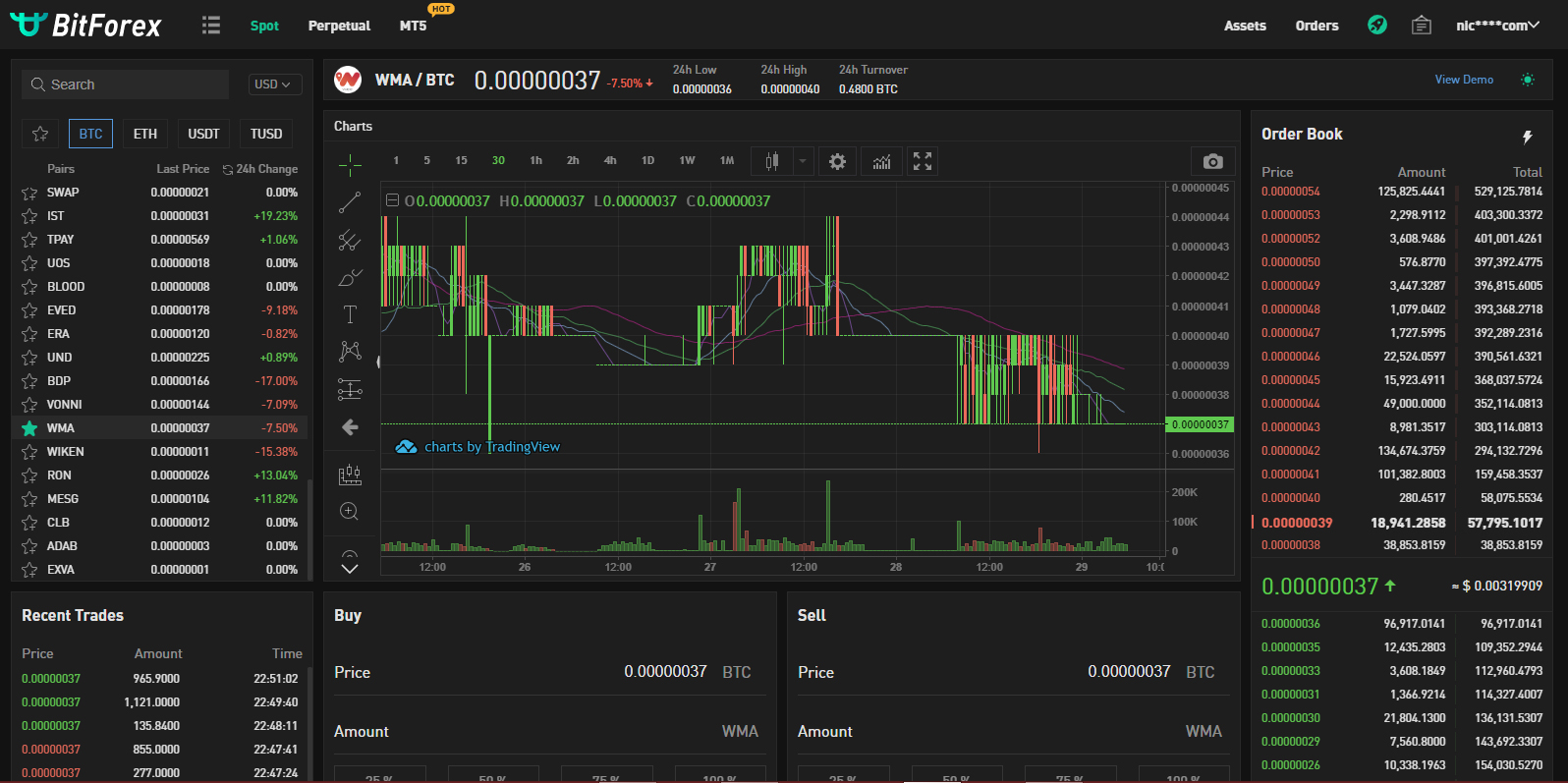The width and height of the screenshot is (1568, 783).
Task: Select order book price 0.00000039 row
Action: [1402, 523]
